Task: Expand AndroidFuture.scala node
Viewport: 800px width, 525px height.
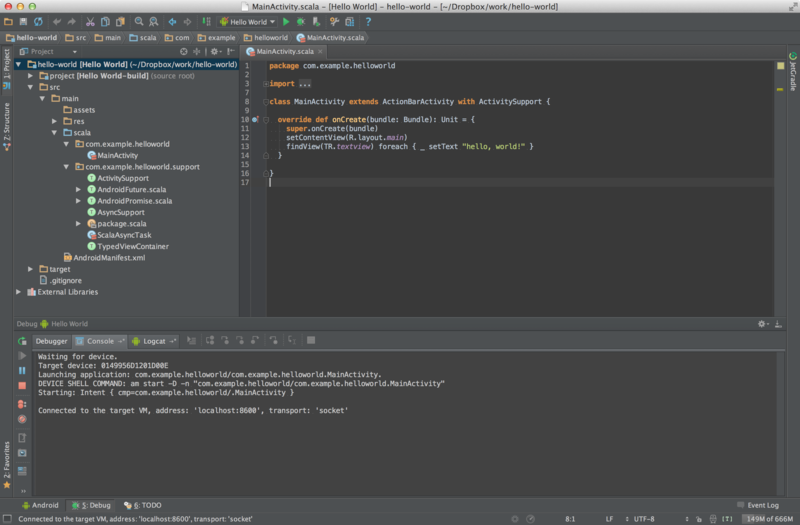Action: [x=79, y=189]
